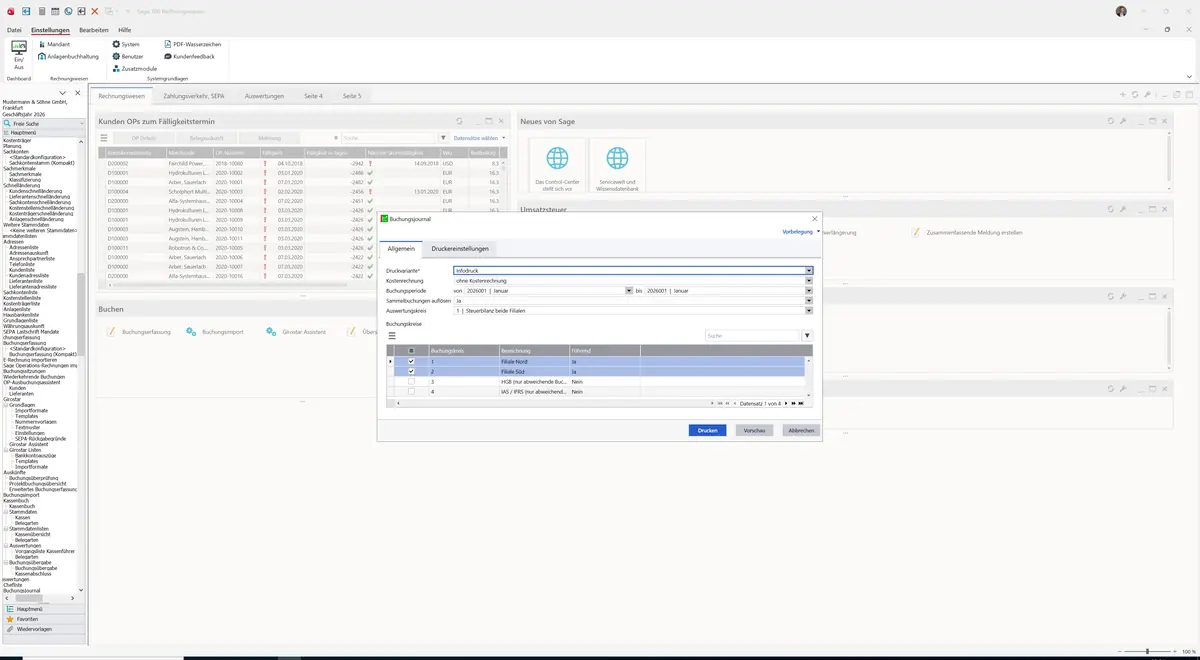
Task: Toggle the select-all checkbox in Buchungskreise header
Action: [411, 351]
